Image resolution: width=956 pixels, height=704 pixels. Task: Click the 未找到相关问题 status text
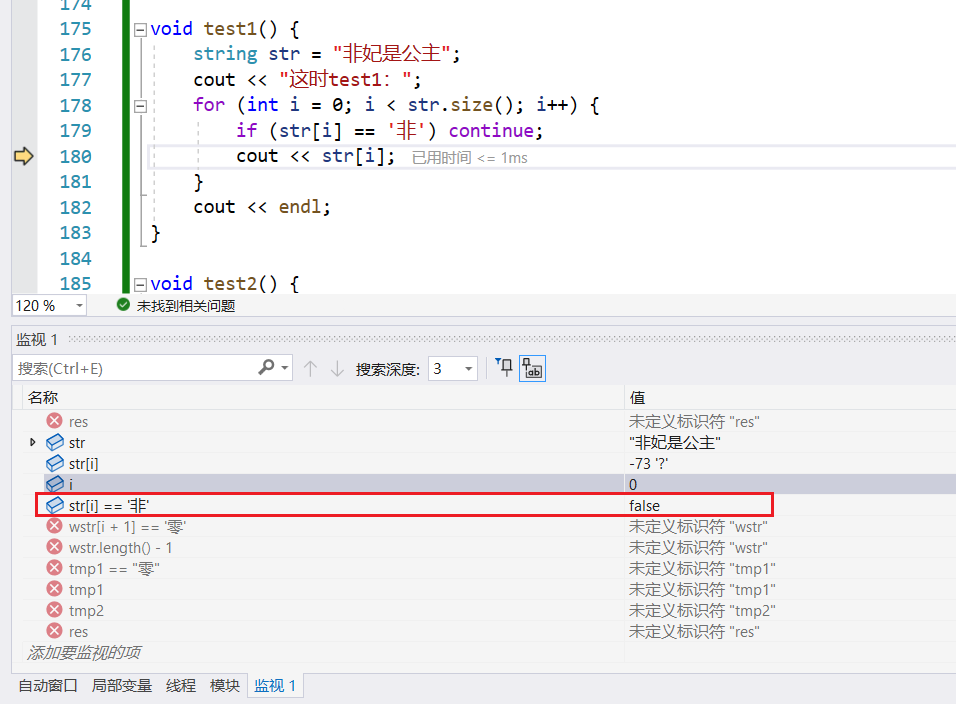click(186, 306)
